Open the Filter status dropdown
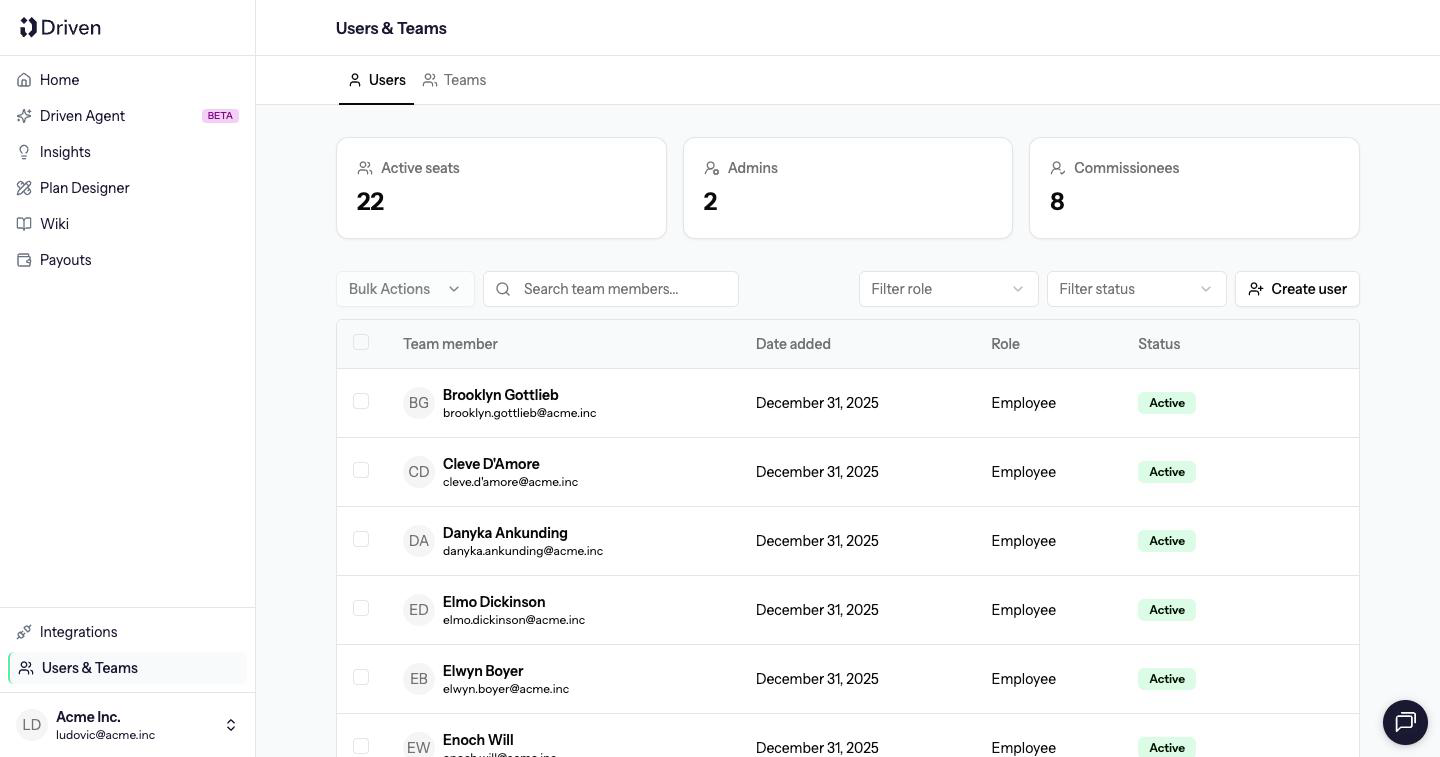This screenshot has height=757, width=1440. [x=1136, y=289]
